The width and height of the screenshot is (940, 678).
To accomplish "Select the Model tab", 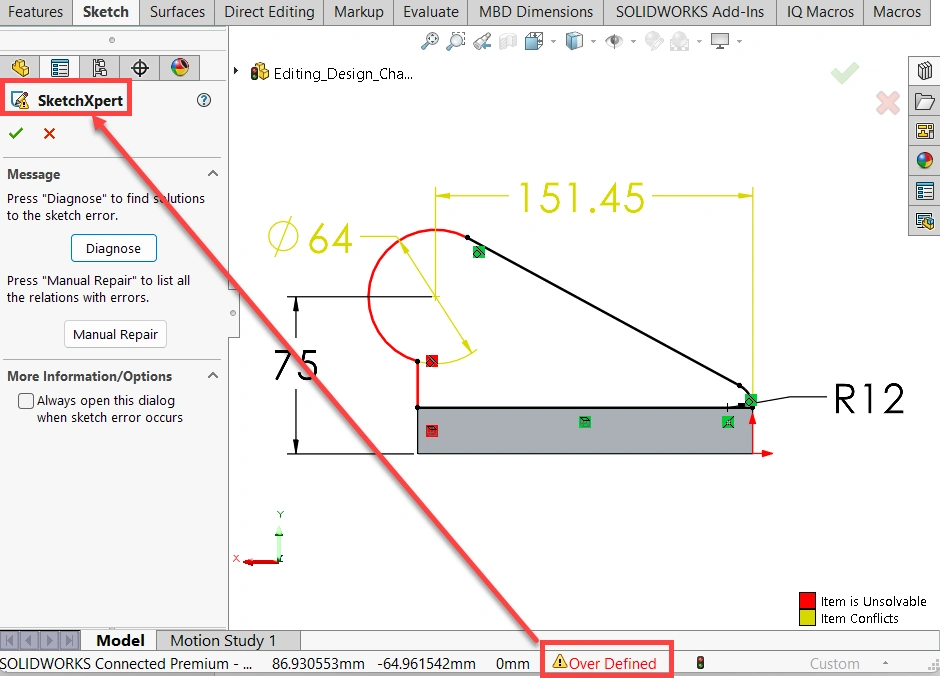I will coord(120,641).
